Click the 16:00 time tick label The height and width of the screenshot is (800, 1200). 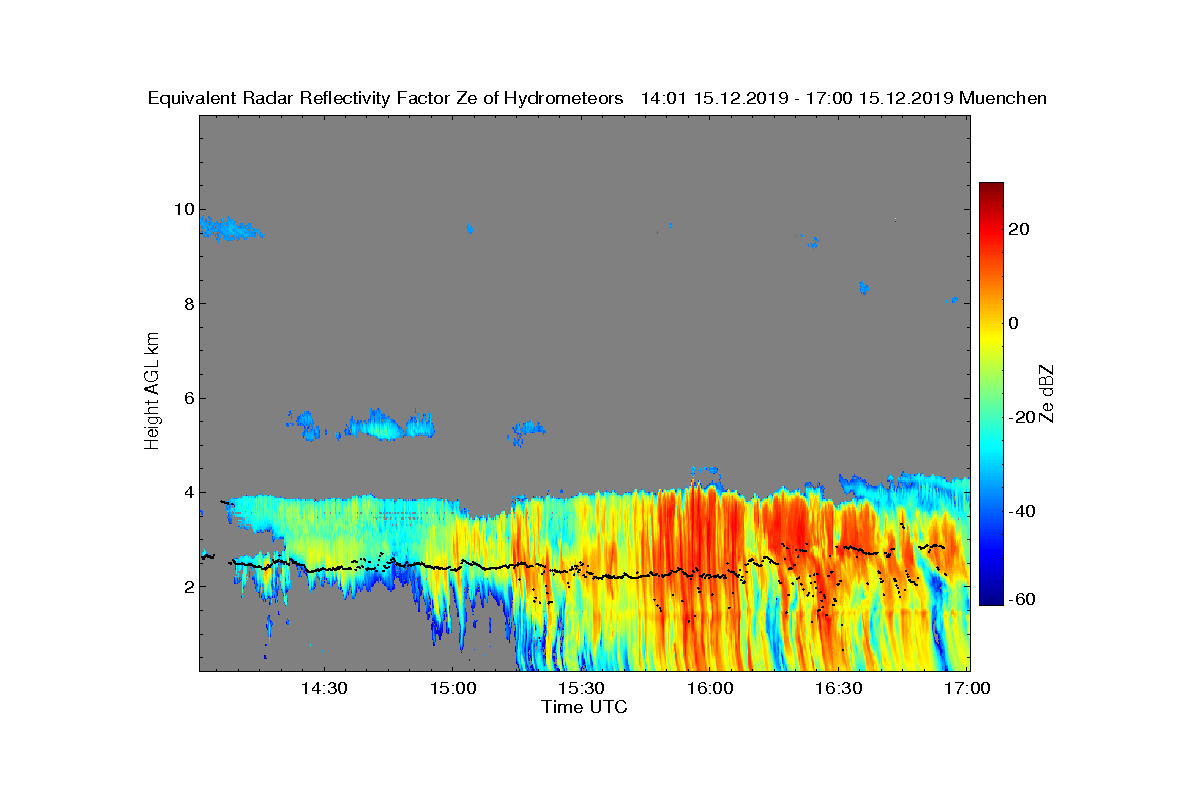[x=709, y=688]
